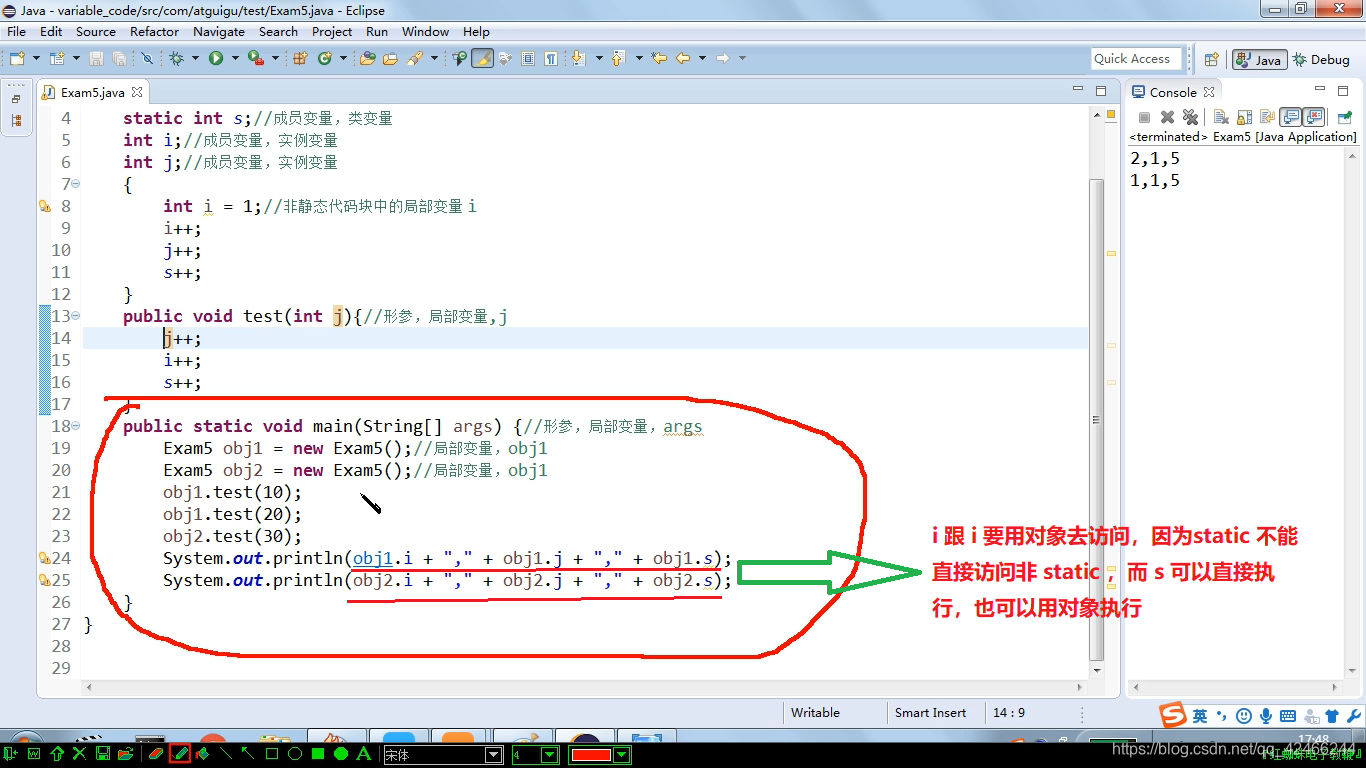Select the Exam5.java editor tab
This screenshot has width=1366, height=768.
(92, 92)
